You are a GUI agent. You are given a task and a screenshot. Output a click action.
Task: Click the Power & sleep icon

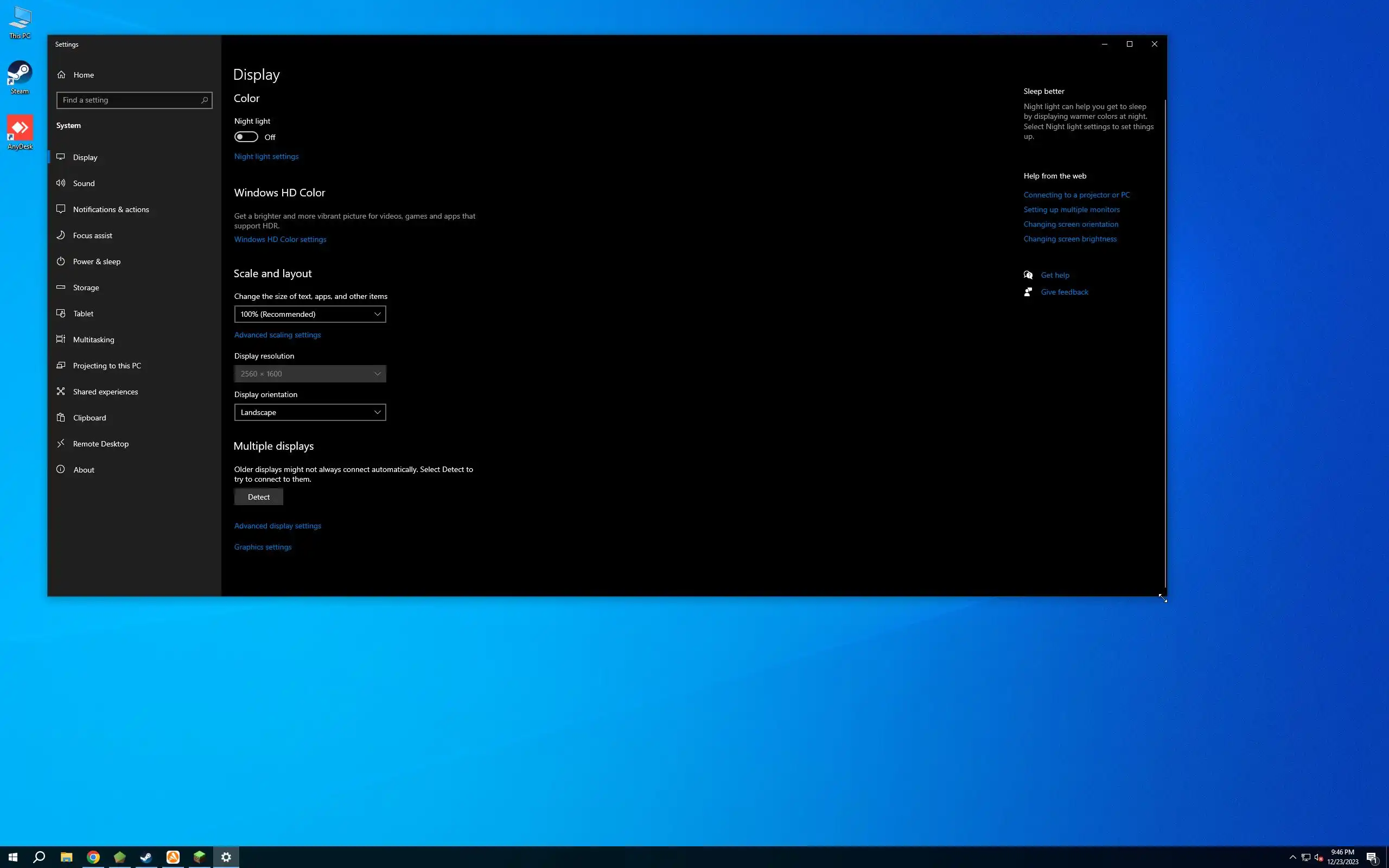pyautogui.click(x=61, y=261)
